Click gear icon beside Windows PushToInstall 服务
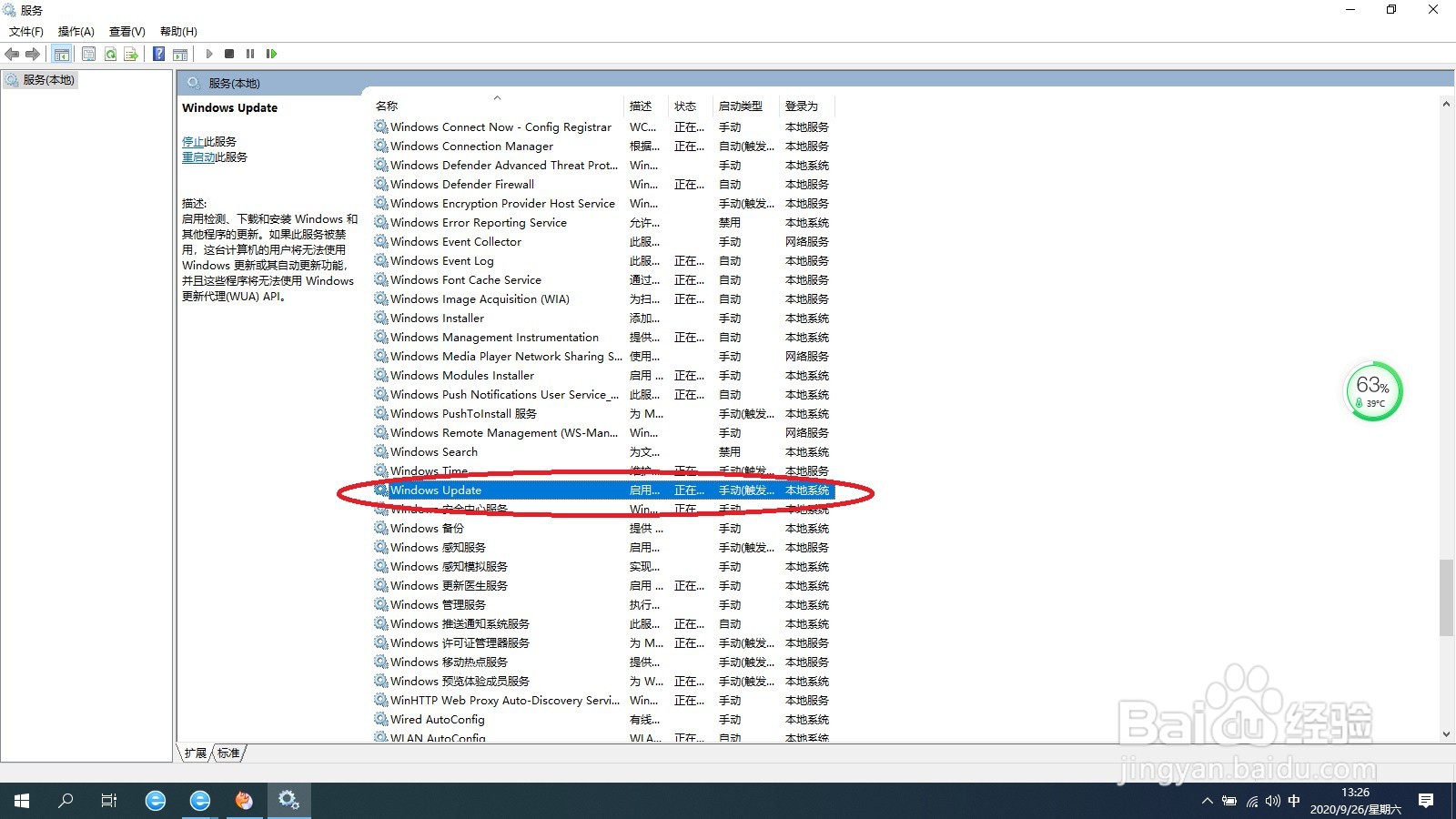1456x819 pixels. pyautogui.click(x=381, y=413)
